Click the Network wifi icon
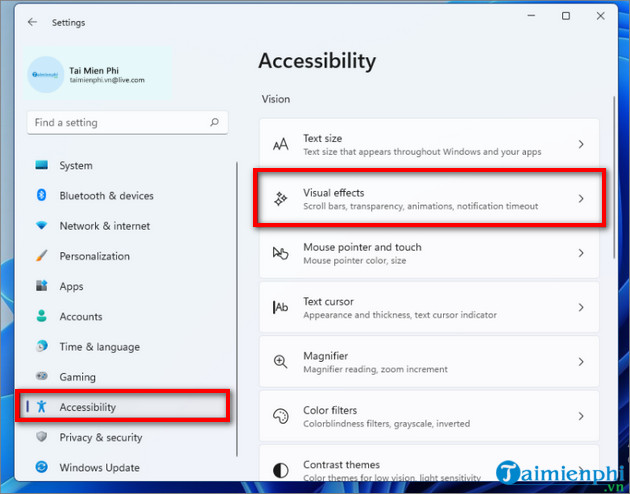Image resolution: width=630 pixels, height=494 pixels. point(41,225)
